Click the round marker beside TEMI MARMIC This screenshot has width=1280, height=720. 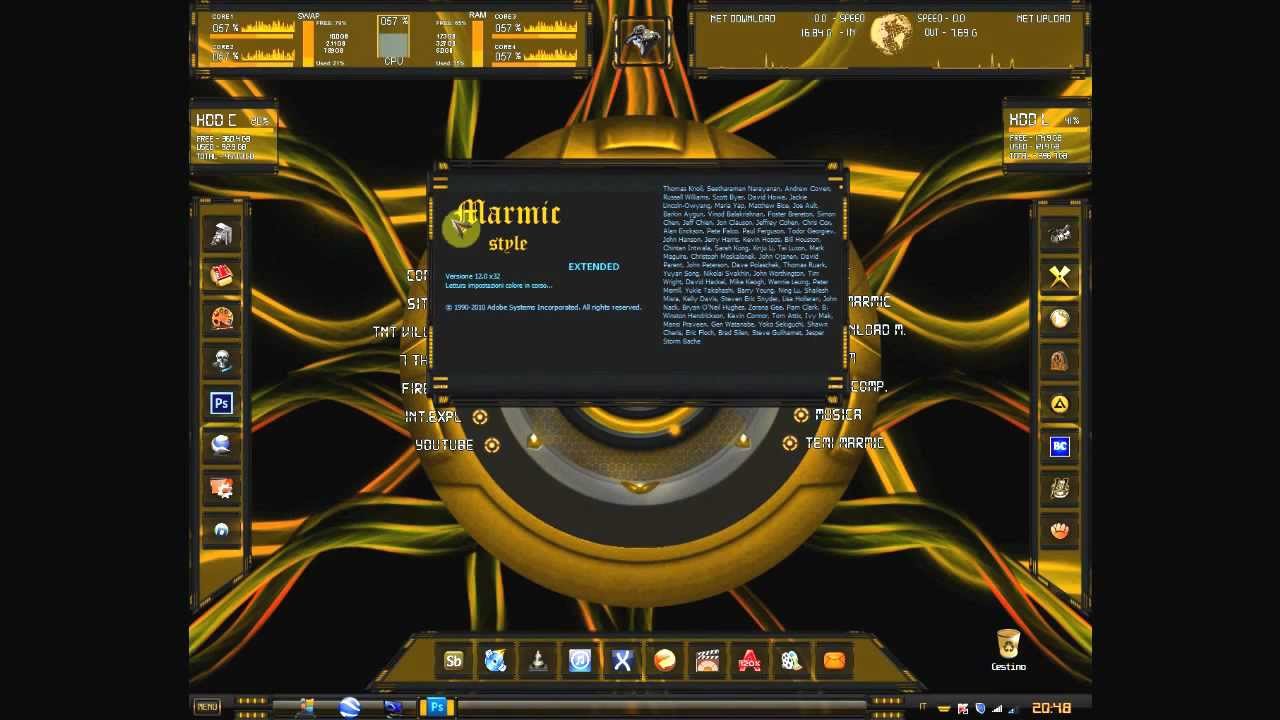click(790, 443)
